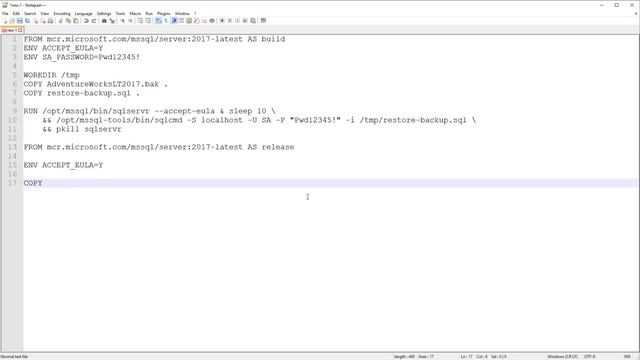Open the Run menu
Screen dimensions: 640x360
(x=149, y=13)
